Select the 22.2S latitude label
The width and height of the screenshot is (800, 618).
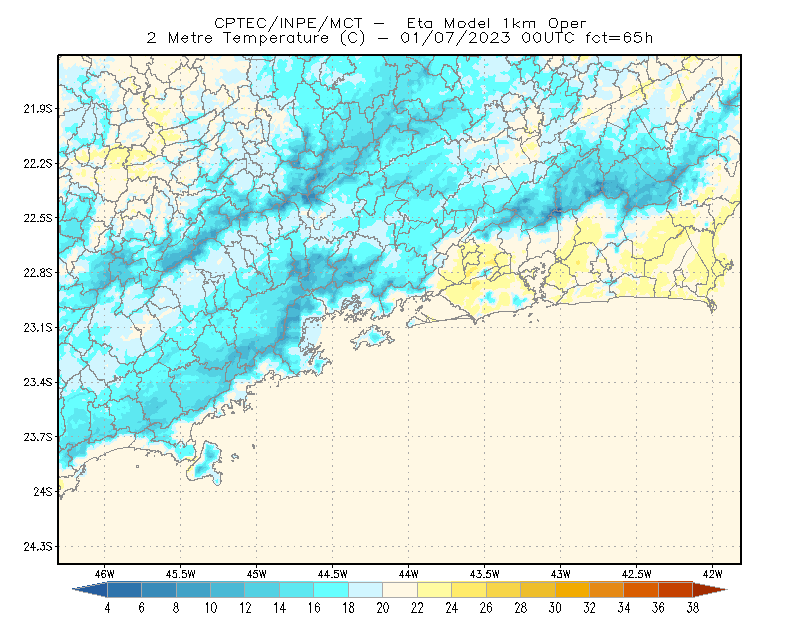point(38,163)
